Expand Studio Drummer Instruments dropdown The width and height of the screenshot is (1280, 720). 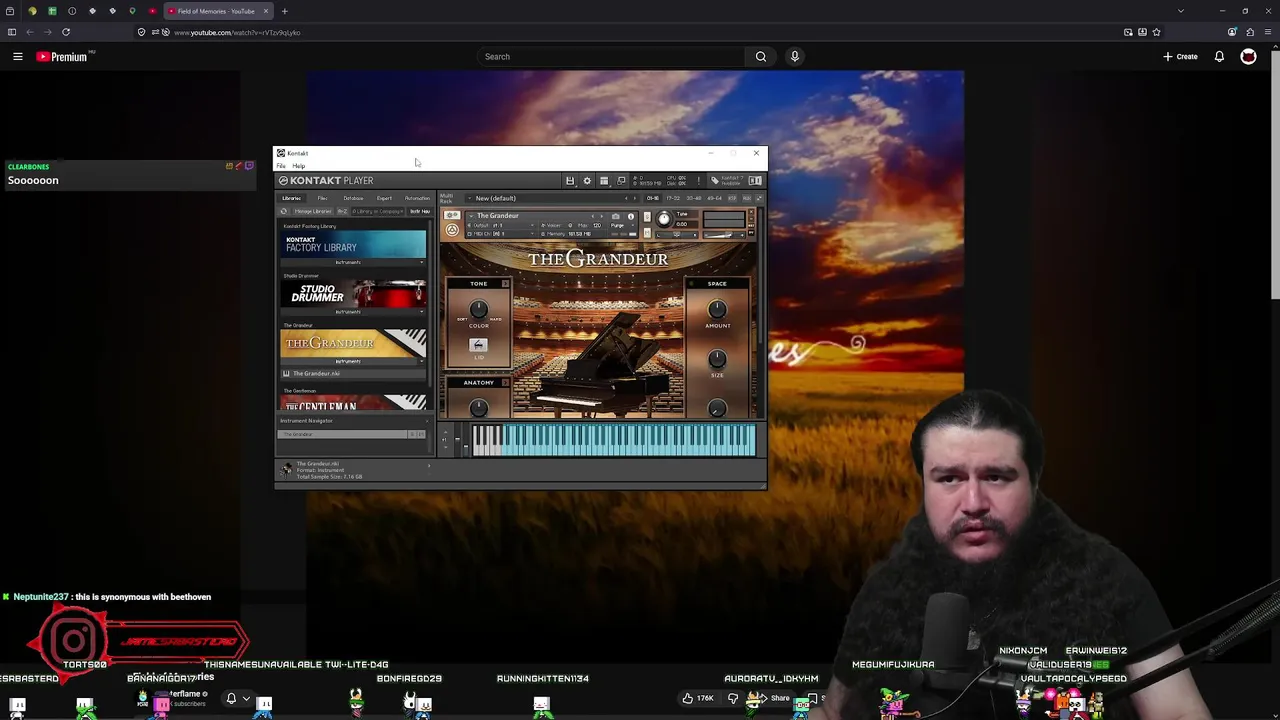pos(421,312)
